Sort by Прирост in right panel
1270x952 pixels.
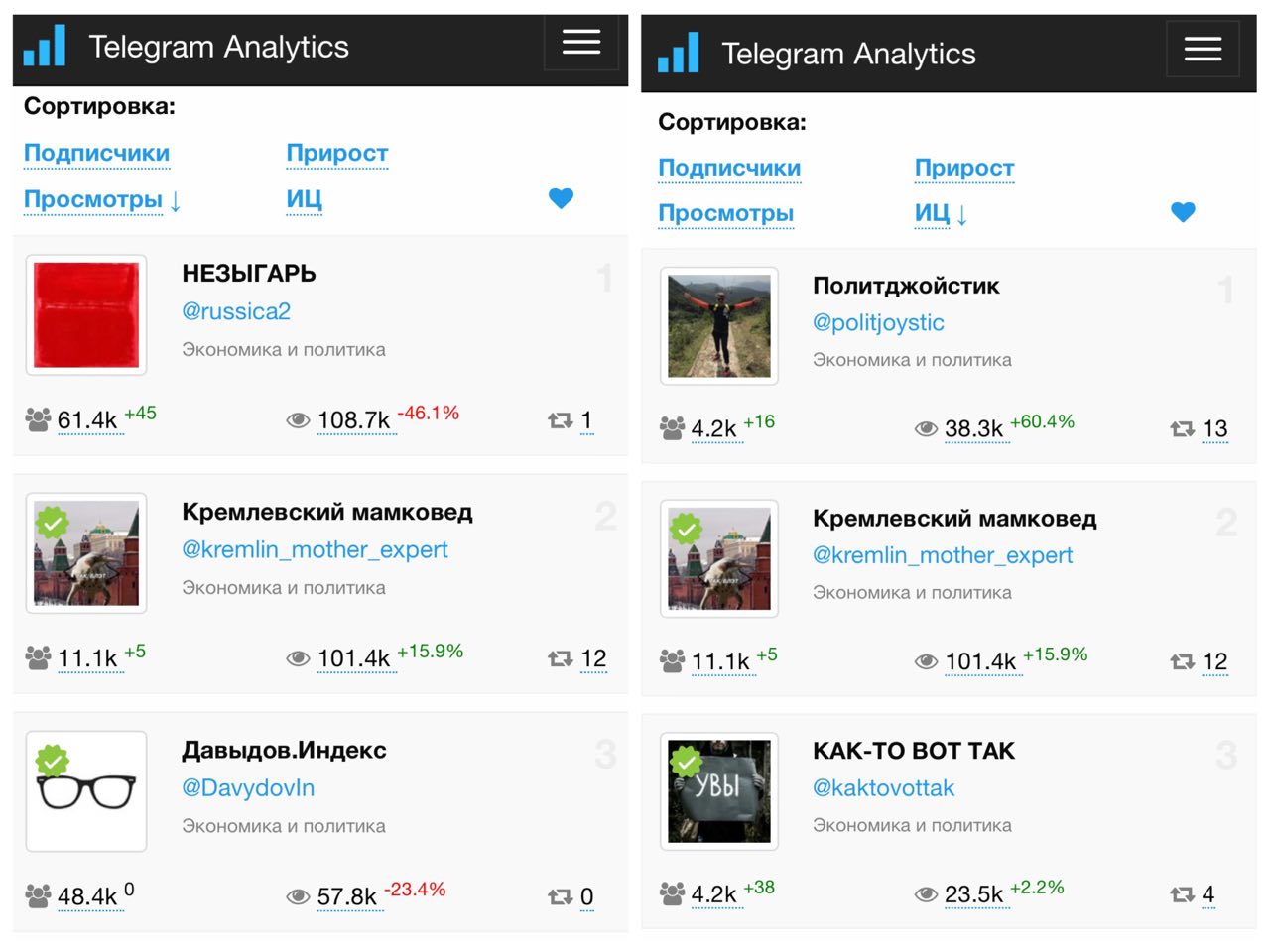pos(964,168)
